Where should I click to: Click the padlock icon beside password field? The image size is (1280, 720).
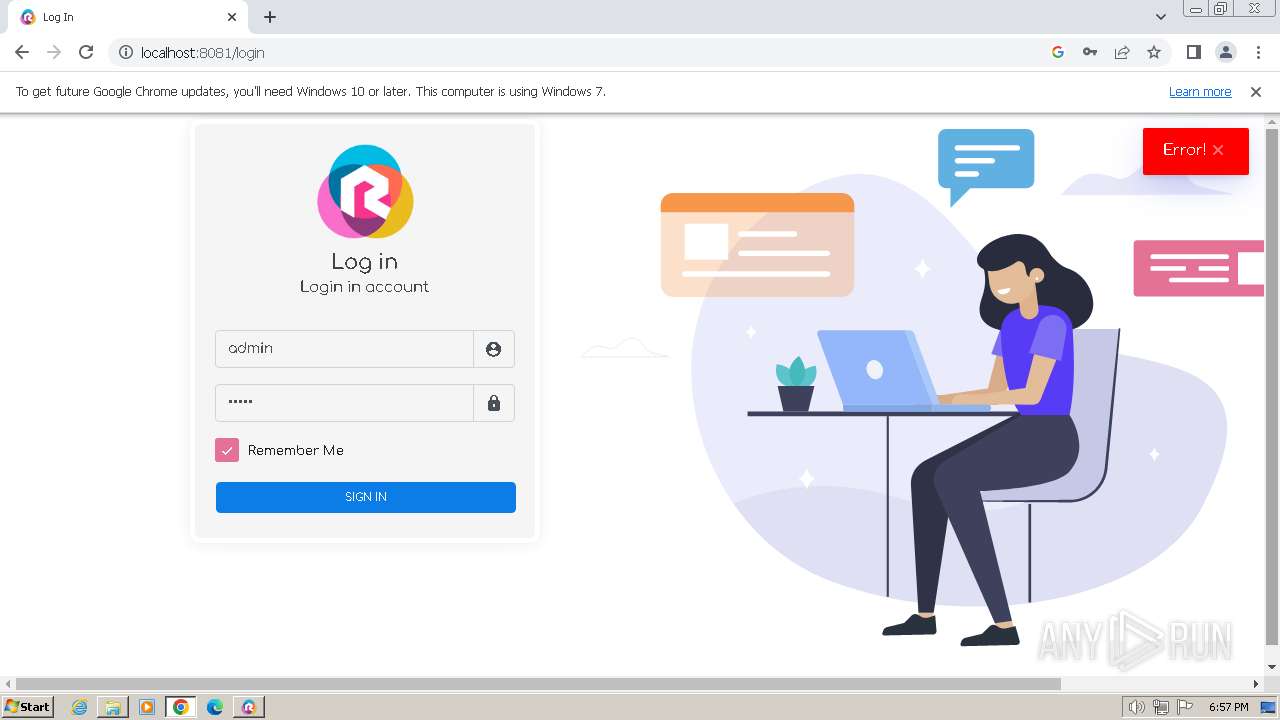pyautogui.click(x=493, y=403)
